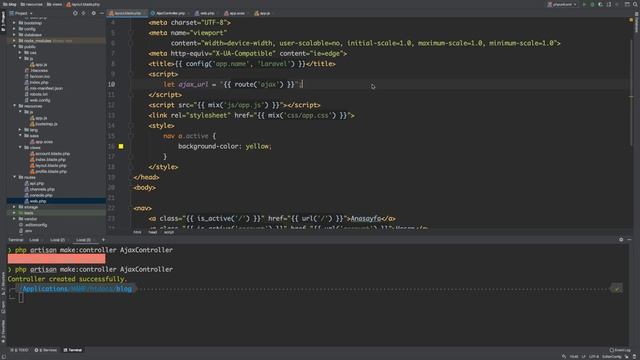Open the Favorites tool window side tab
640x360 pixels.
(x=3, y=330)
